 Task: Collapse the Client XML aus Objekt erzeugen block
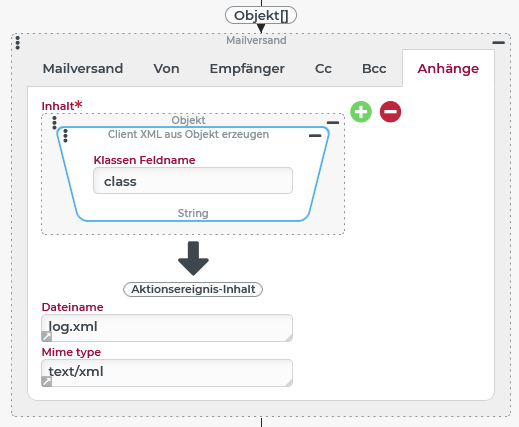(x=315, y=136)
